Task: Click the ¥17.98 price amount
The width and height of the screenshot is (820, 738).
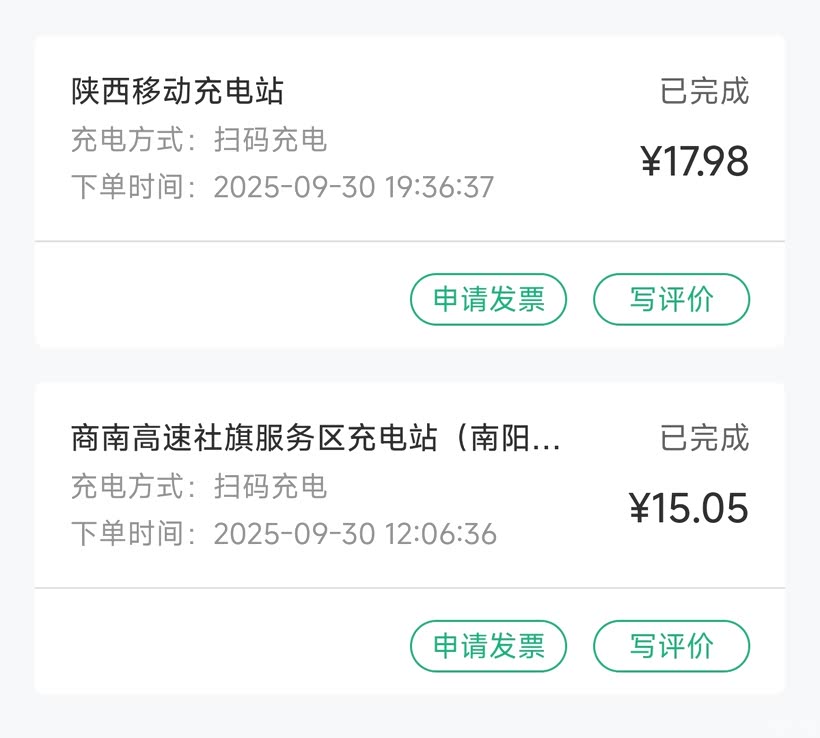Action: point(694,162)
